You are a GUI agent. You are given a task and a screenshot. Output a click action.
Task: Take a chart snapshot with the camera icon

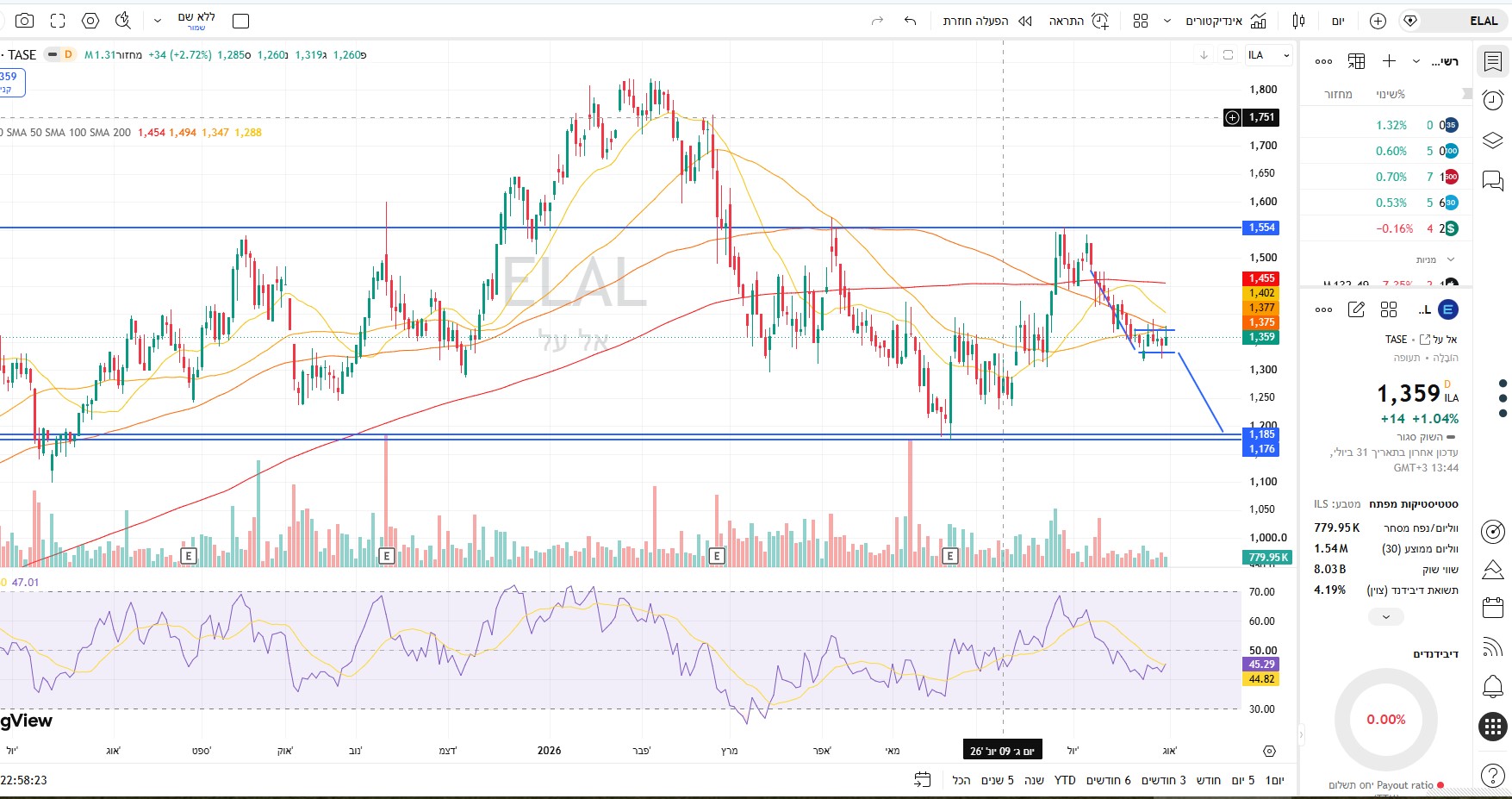point(25,21)
